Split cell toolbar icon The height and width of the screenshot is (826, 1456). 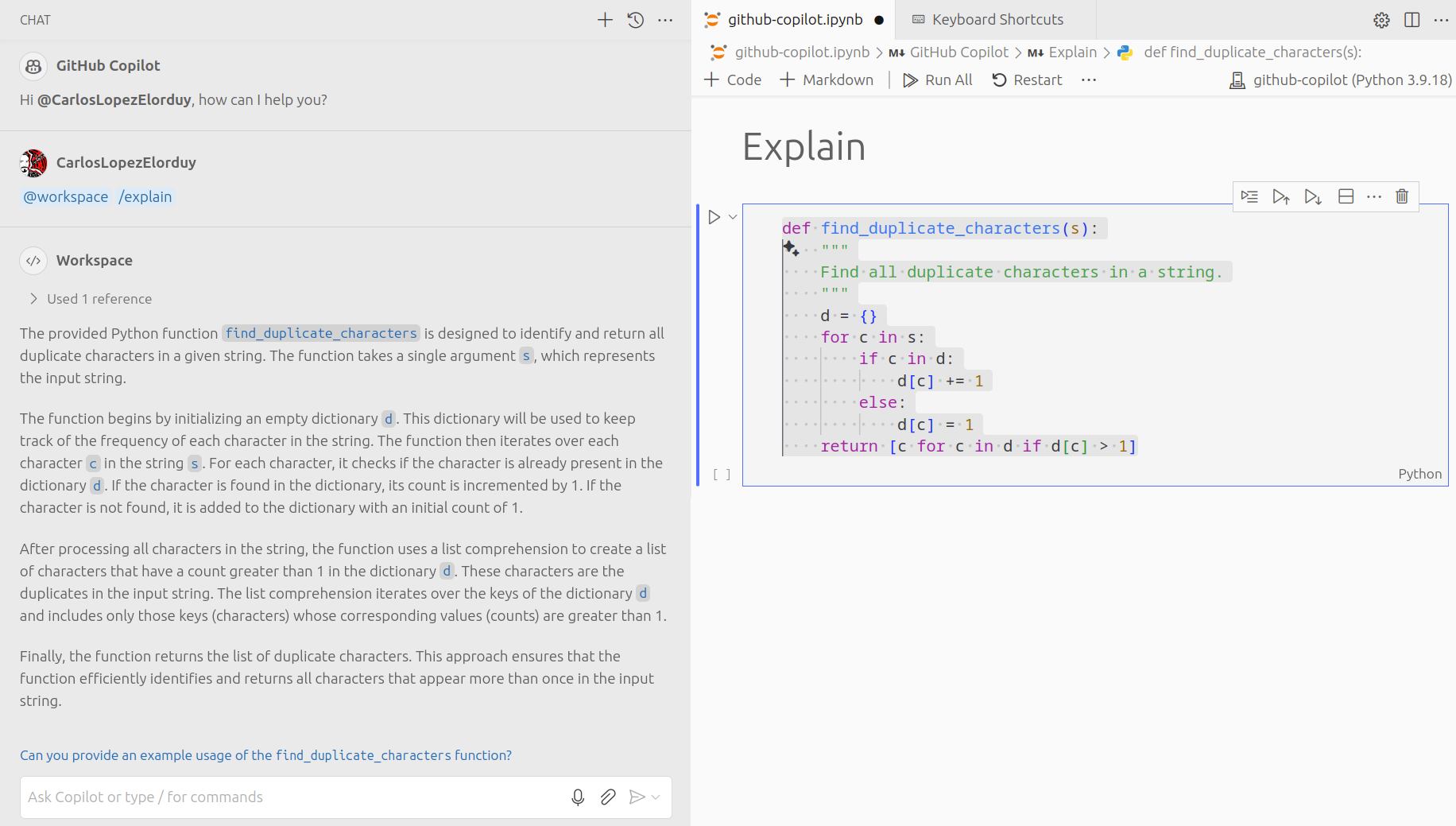click(1346, 196)
